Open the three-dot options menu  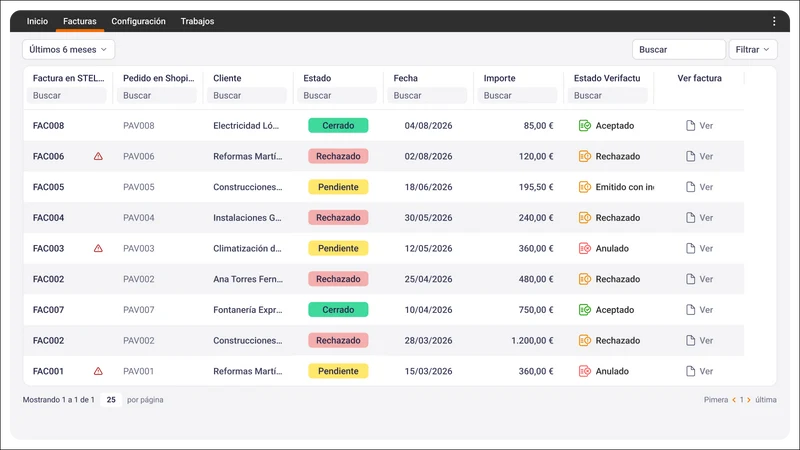tap(774, 21)
